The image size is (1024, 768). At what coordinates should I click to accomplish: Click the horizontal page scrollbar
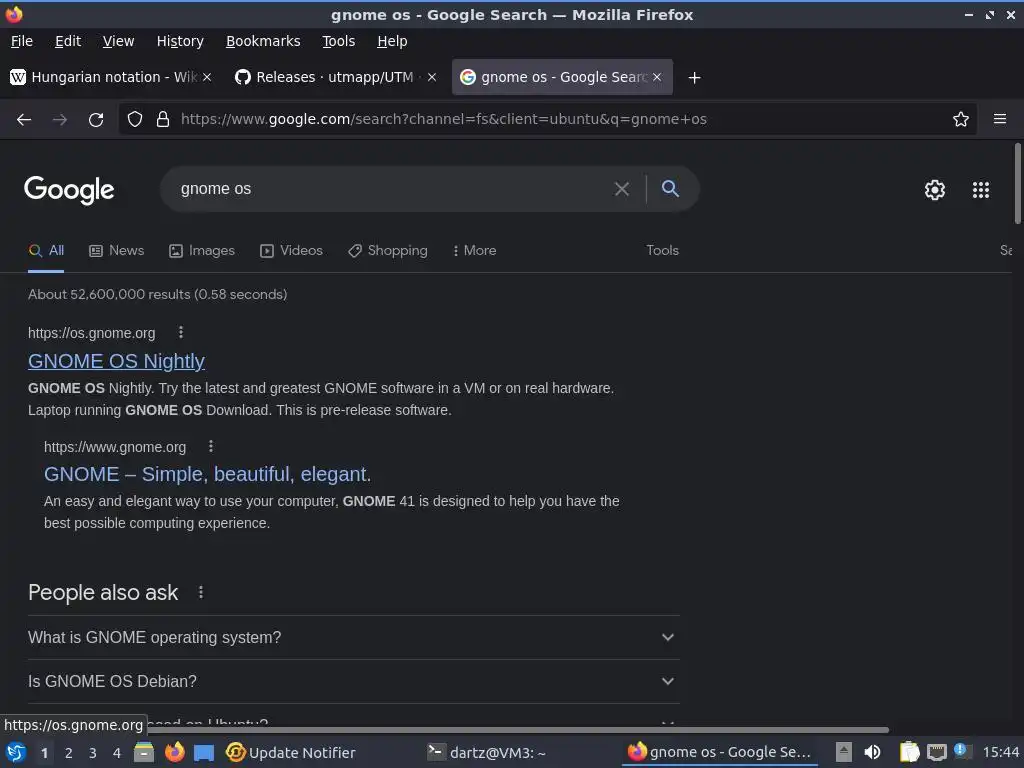516,730
